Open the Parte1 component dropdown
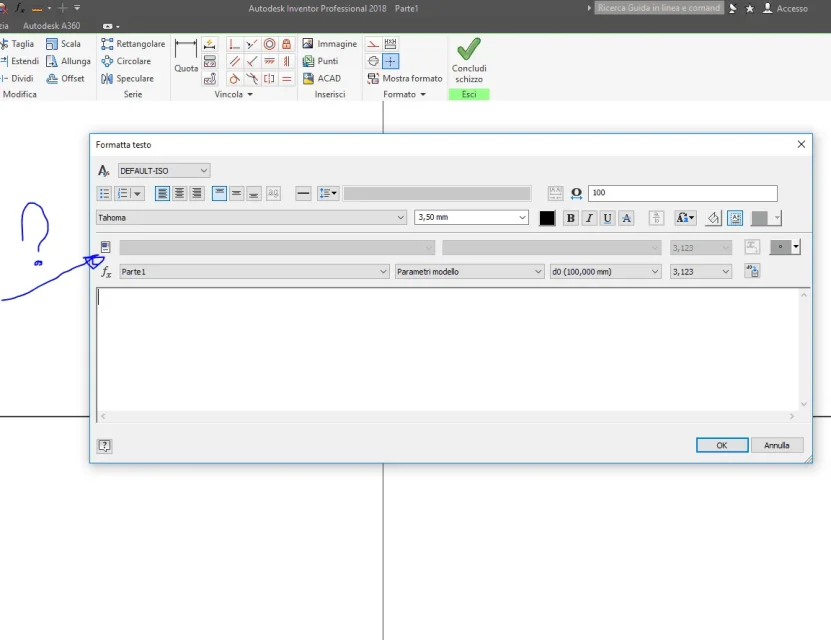The image size is (831, 640). pyautogui.click(x=254, y=271)
